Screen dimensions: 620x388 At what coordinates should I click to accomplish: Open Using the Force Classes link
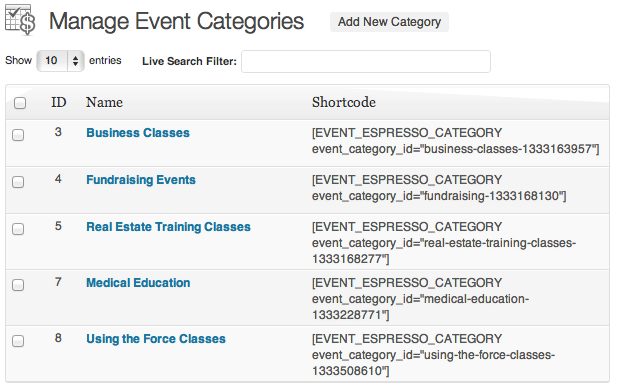pos(156,339)
